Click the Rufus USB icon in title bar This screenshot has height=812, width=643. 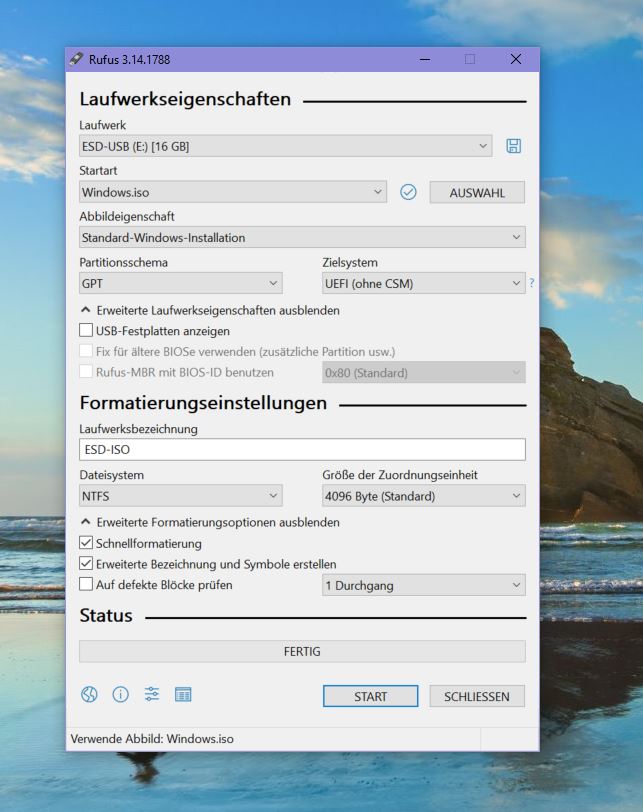coord(77,59)
